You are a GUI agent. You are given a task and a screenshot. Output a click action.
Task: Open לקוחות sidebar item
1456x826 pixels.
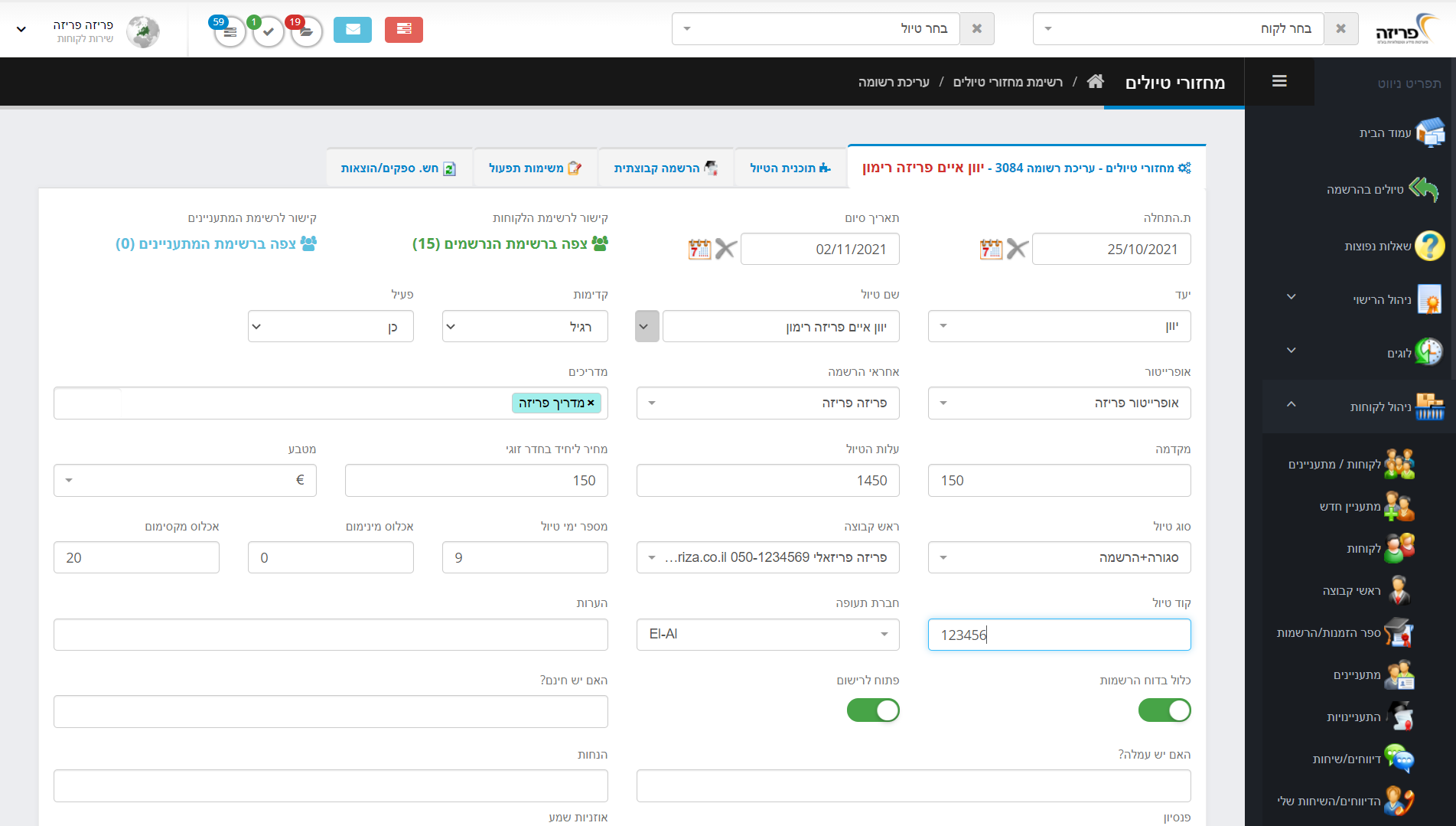click(1380, 548)
